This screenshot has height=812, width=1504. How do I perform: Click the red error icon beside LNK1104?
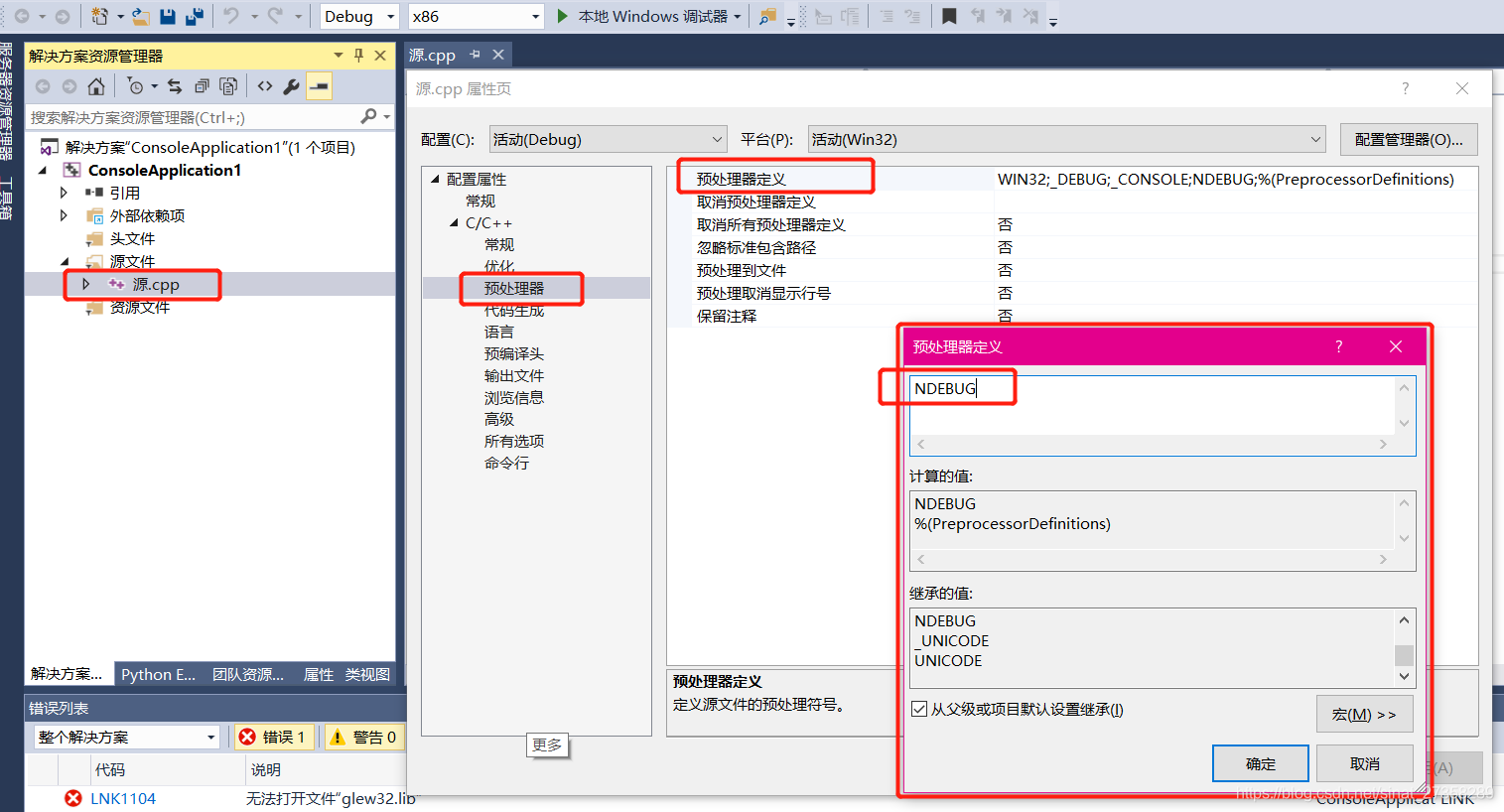[73, 798]
